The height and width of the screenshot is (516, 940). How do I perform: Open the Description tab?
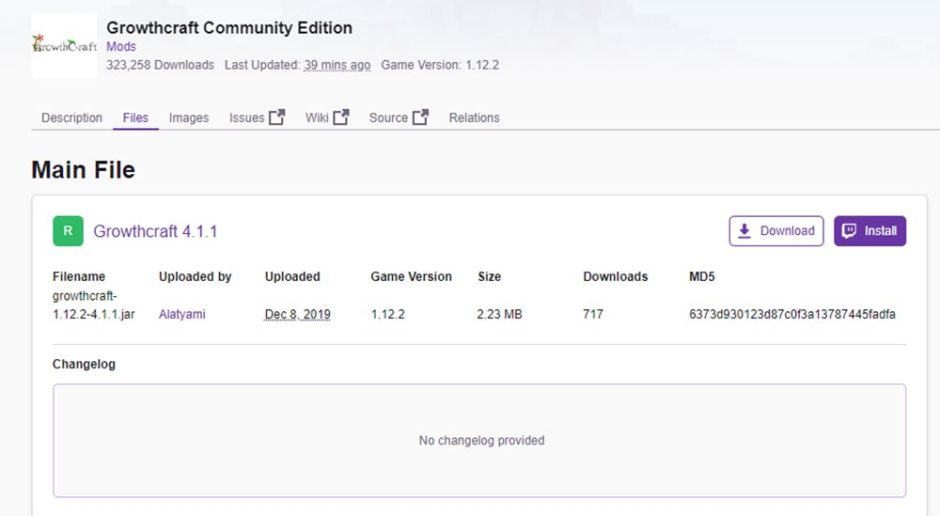[72, 118]
